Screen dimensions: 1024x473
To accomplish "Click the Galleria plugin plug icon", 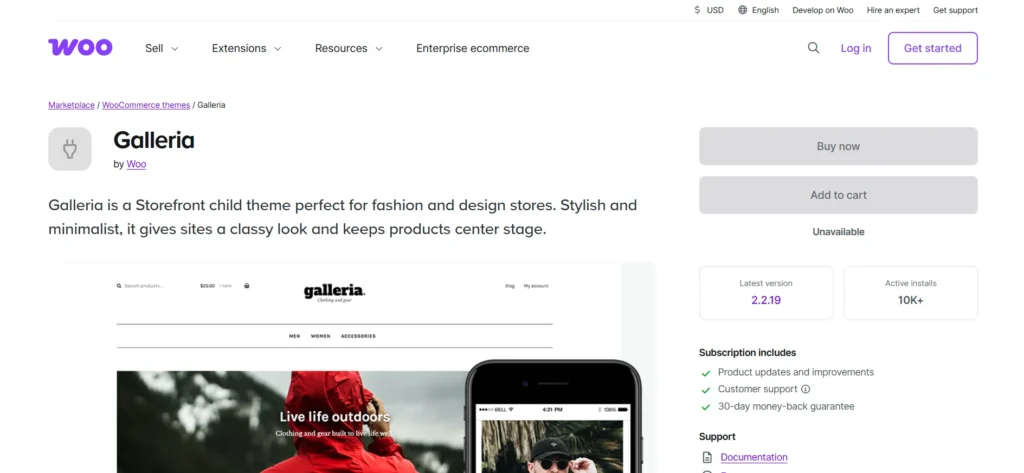I will [x=70, y=149].
